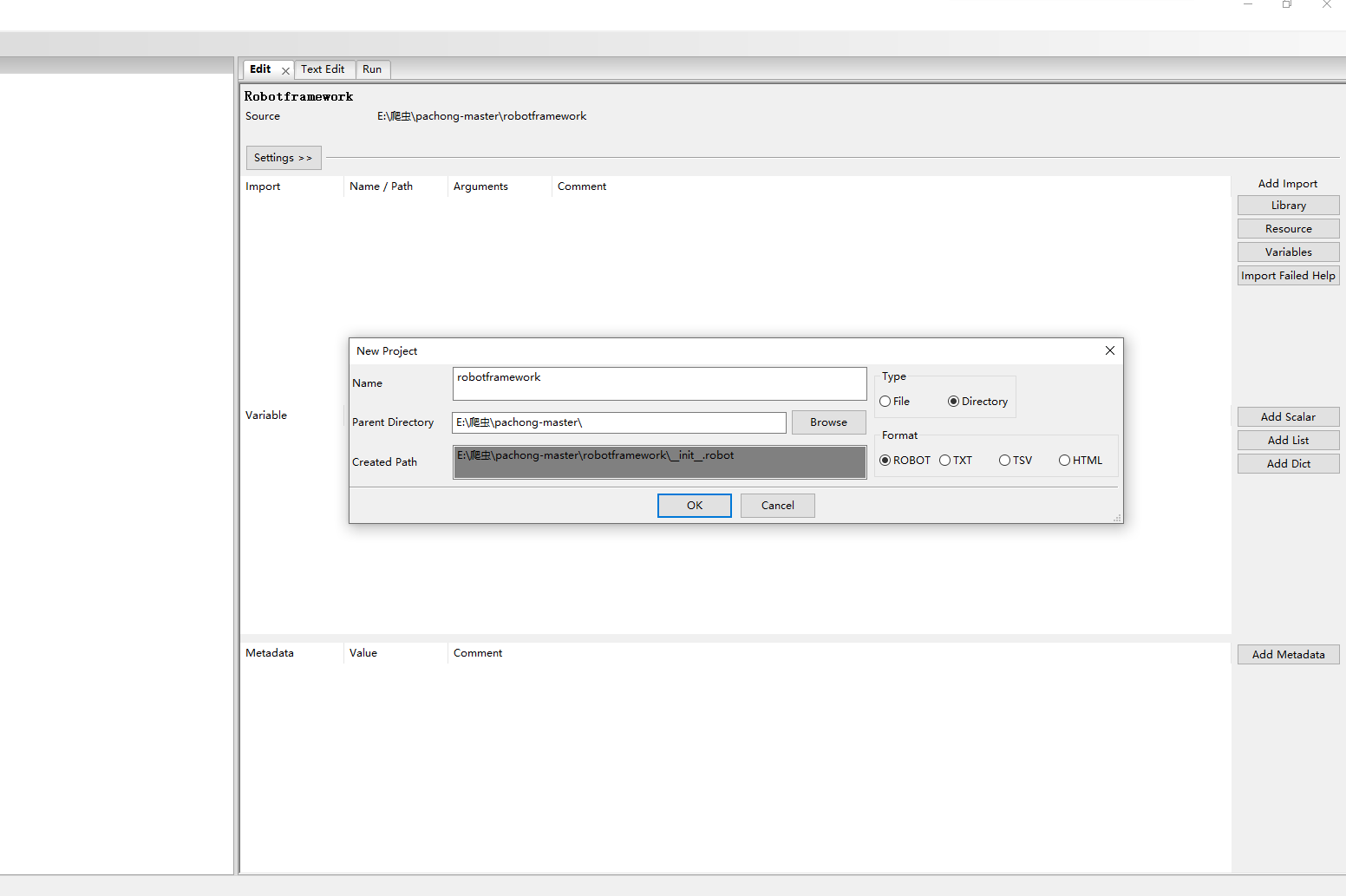
Task: Add Metadata entry
Action: point(1289,655)
